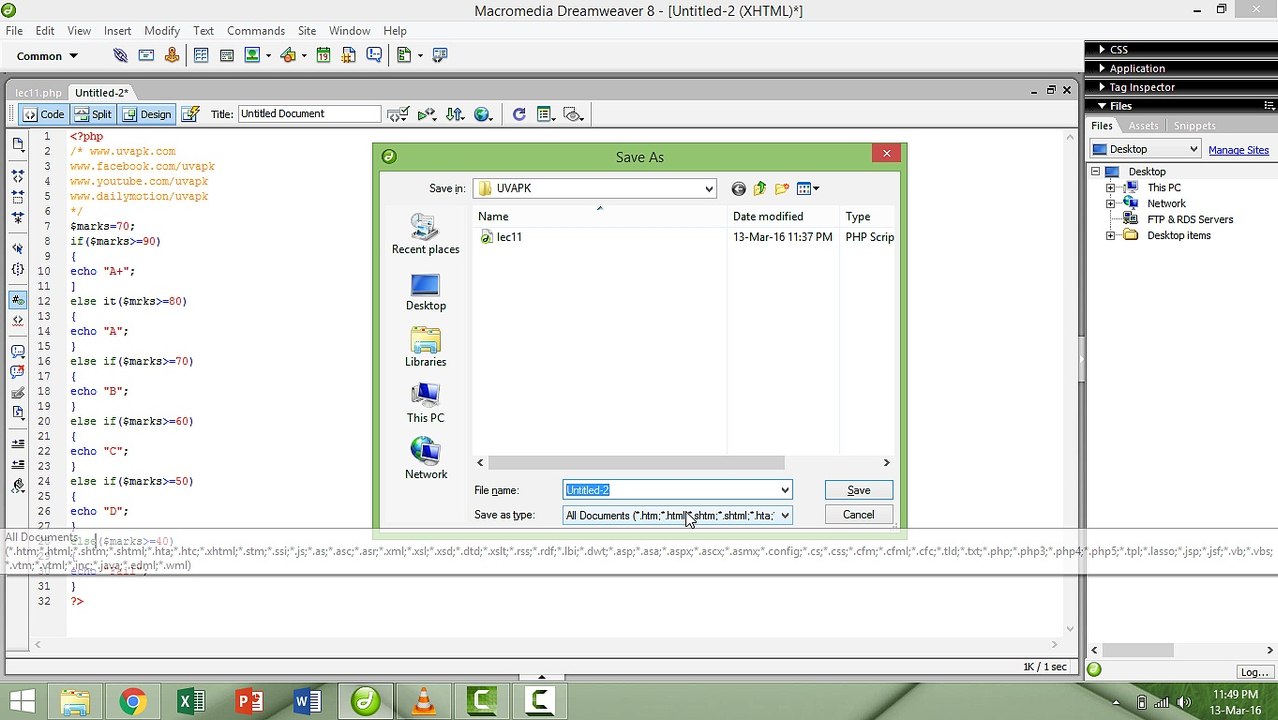The height and width of the screenshot is (720, 1278).
Task: Click Cancel in the Save As dialog
Action: pos(858,515)
